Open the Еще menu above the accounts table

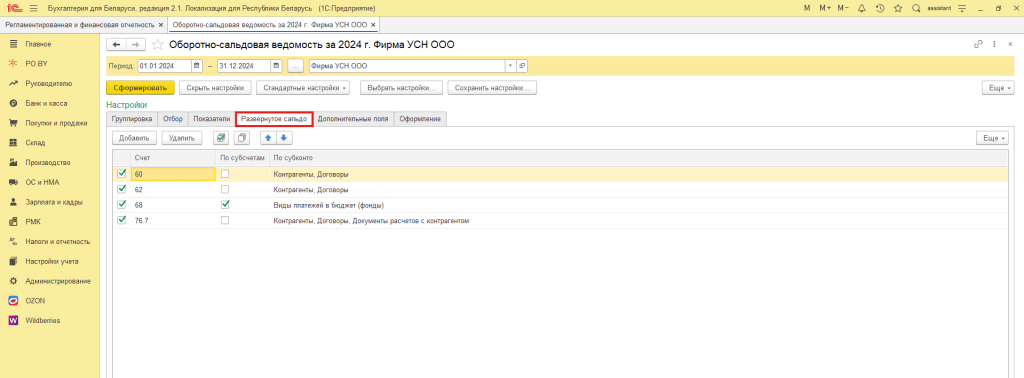click(991, 138)
